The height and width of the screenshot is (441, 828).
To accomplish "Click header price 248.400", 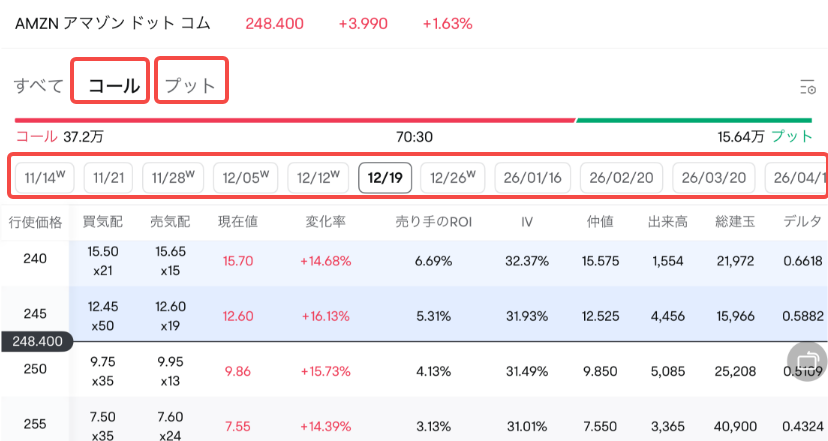I will pos(275,24).
